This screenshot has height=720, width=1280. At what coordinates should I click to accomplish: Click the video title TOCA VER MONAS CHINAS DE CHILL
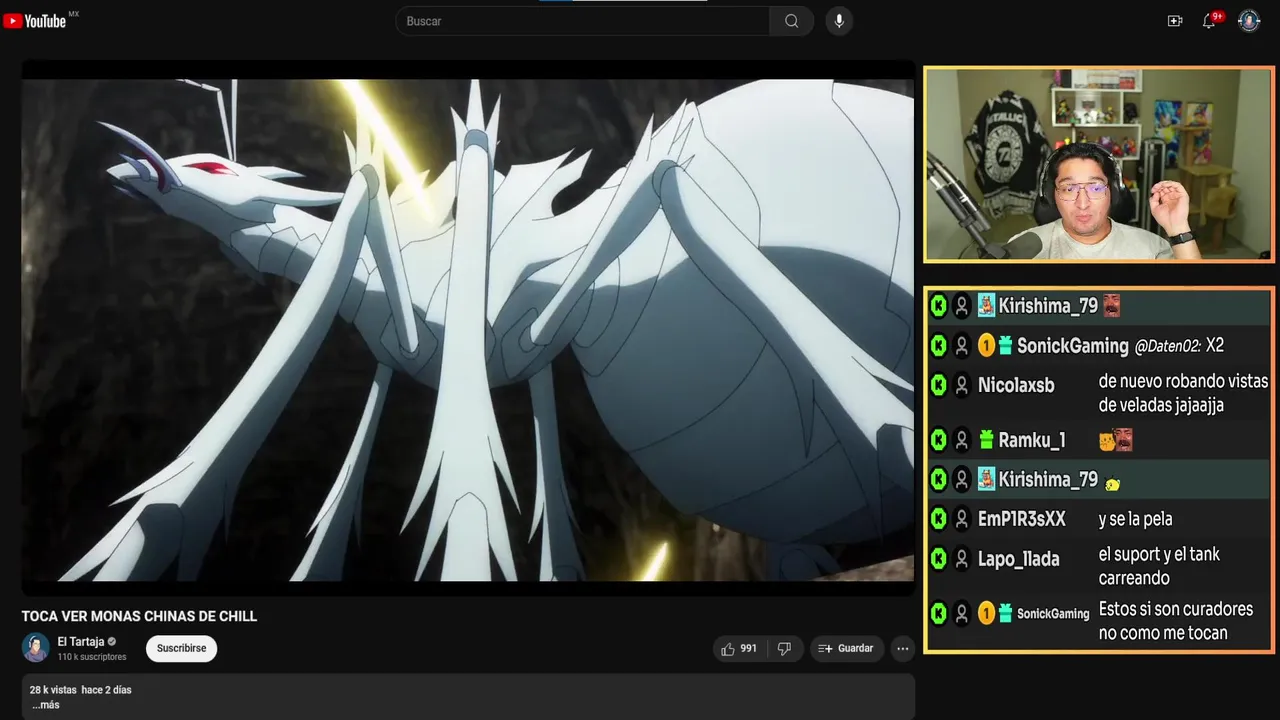(x=139, y=616)
